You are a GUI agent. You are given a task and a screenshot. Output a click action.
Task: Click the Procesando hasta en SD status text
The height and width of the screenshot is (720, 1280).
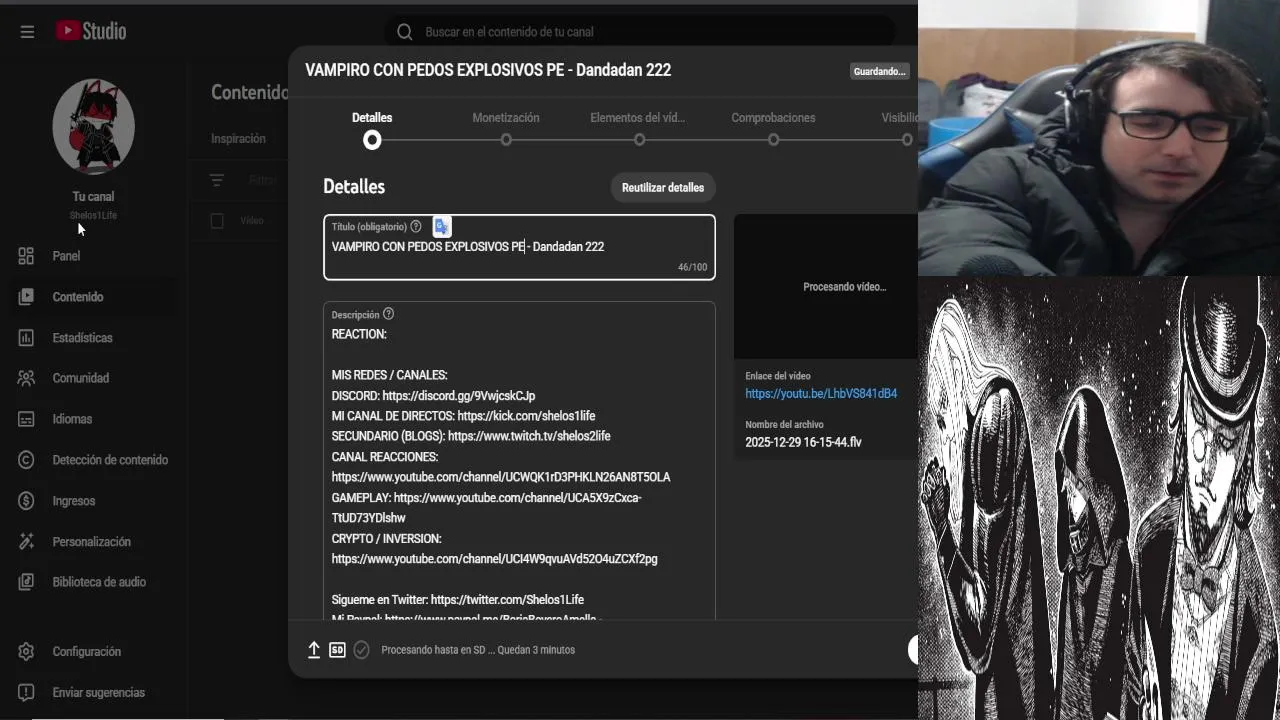pyautogui.click(x=478, y=650)
